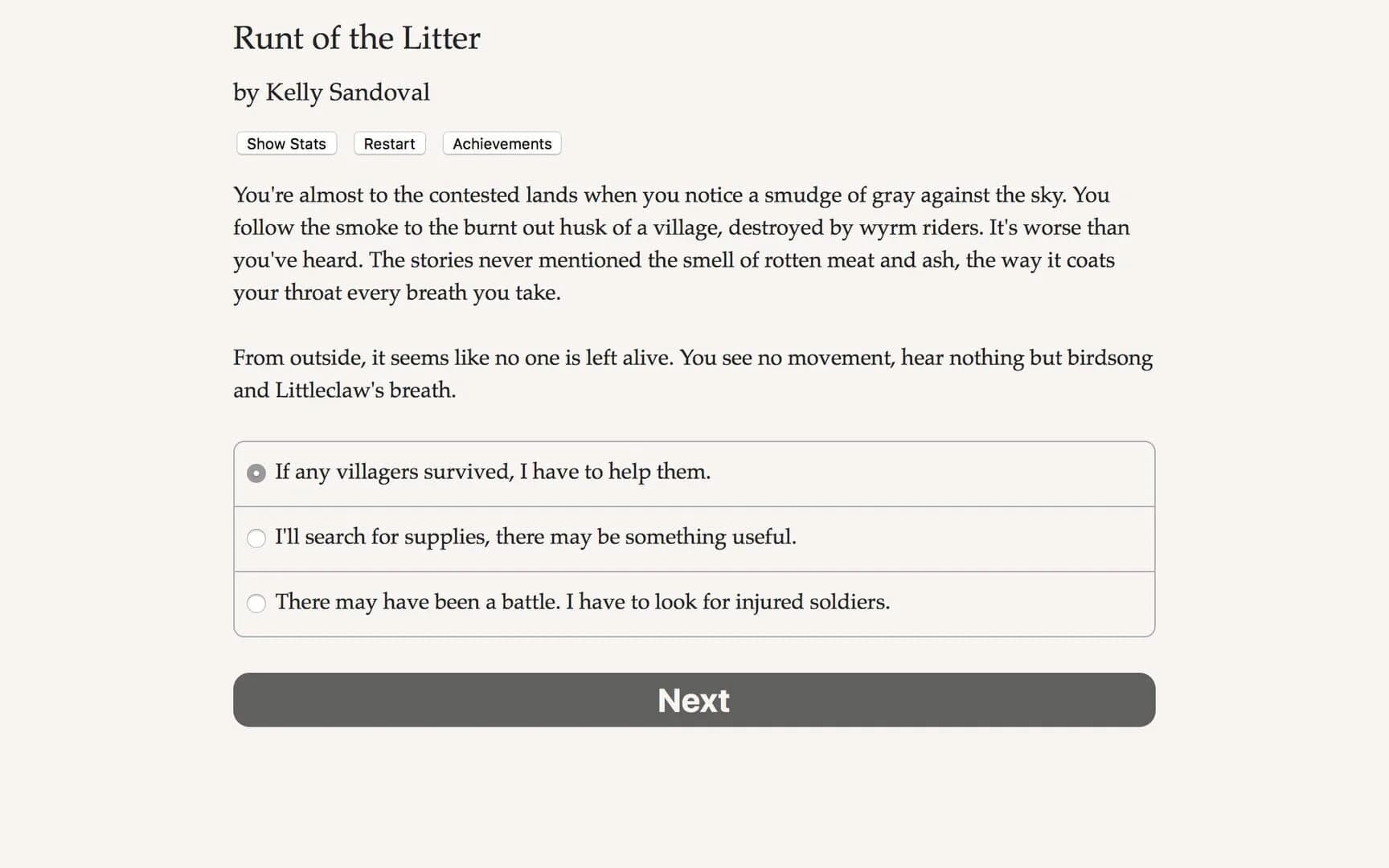Click the 'Runt of the Litter' title
This screenshot has height=868, width=1389.
pos(356,38)
